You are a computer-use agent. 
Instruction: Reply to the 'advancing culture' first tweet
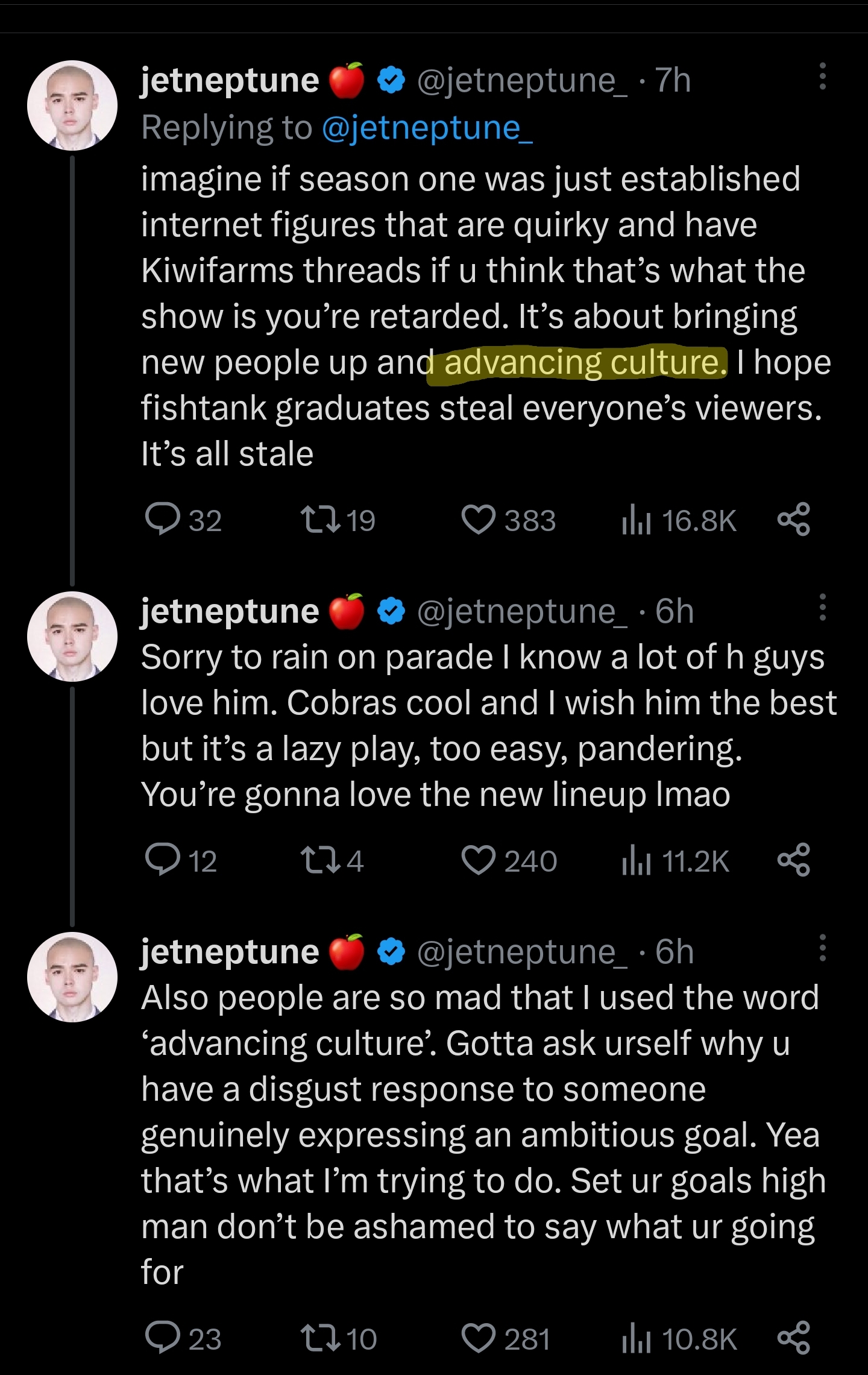(x=163, y=520)
